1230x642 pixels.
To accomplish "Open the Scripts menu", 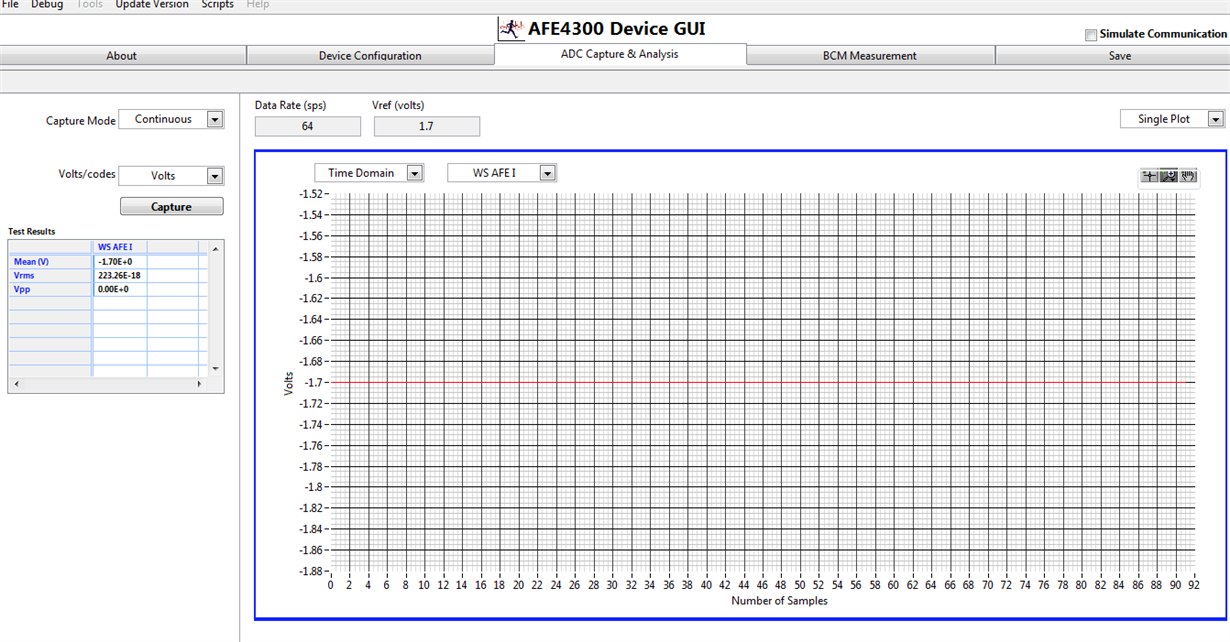I will [218, 5].
